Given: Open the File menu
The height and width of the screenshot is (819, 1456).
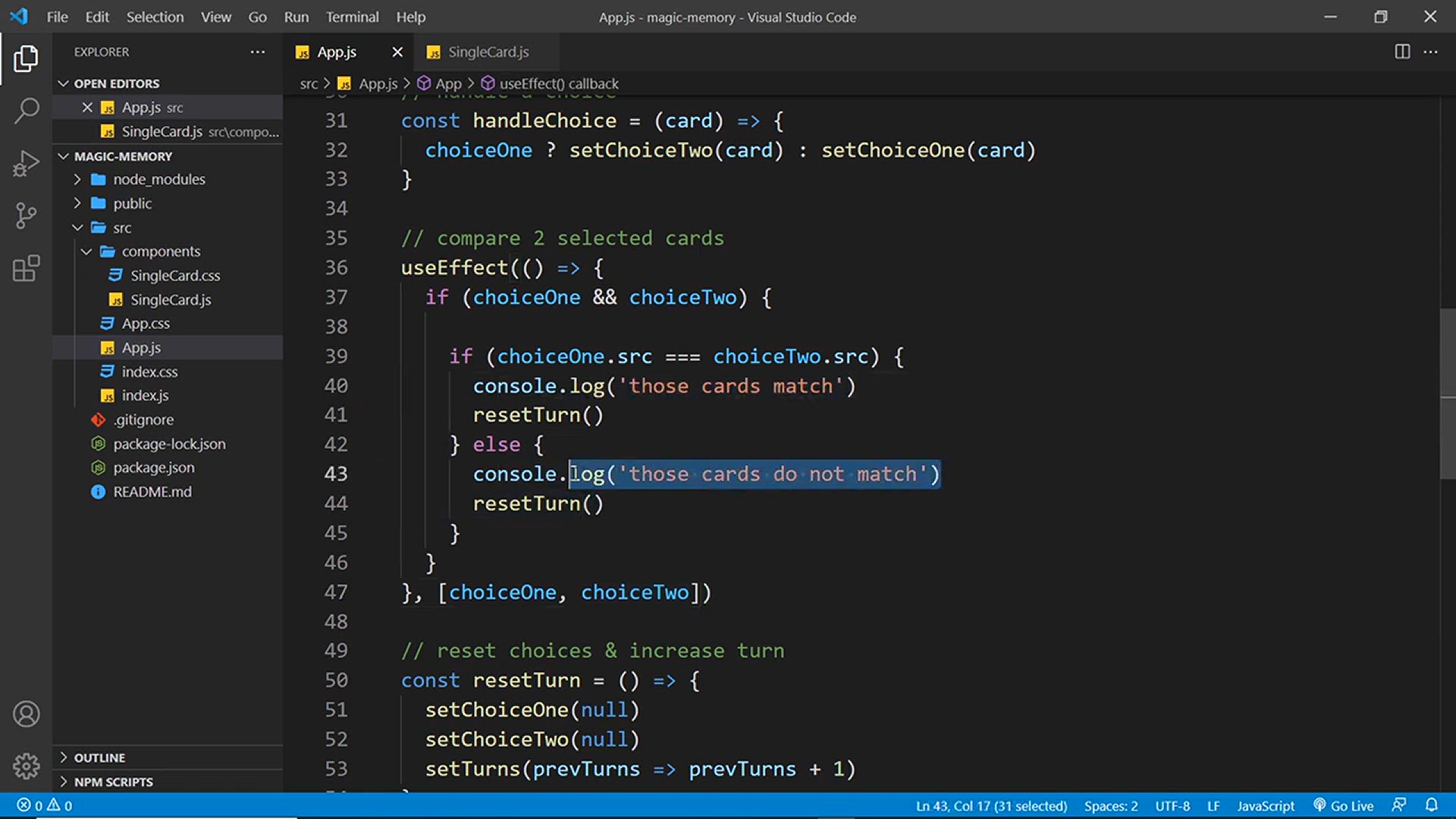Looking at the screenshot, I should click(57, 17).
